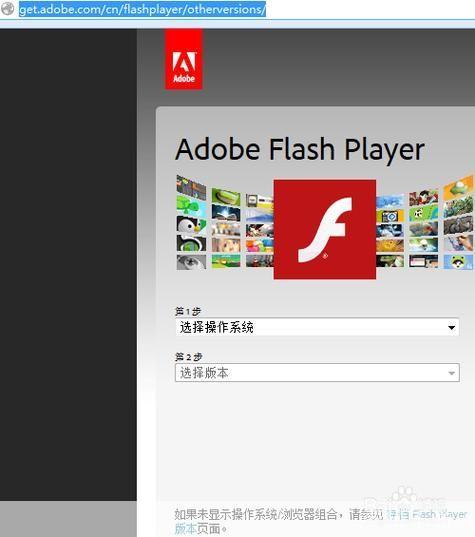Open the archived Flash Player versions link

coord(426,514)
